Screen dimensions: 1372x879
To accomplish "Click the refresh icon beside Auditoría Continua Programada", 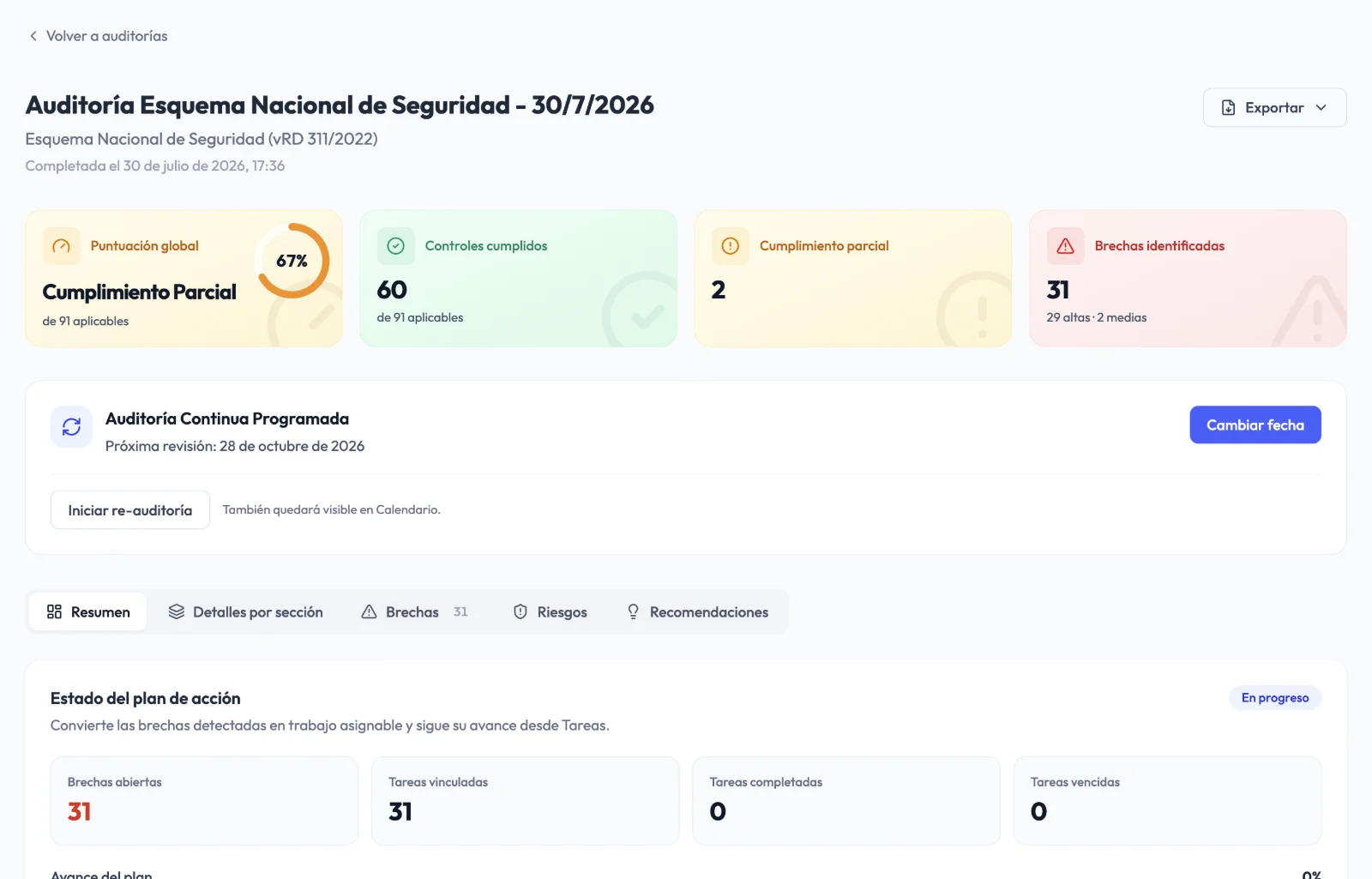I will [71, 427].
